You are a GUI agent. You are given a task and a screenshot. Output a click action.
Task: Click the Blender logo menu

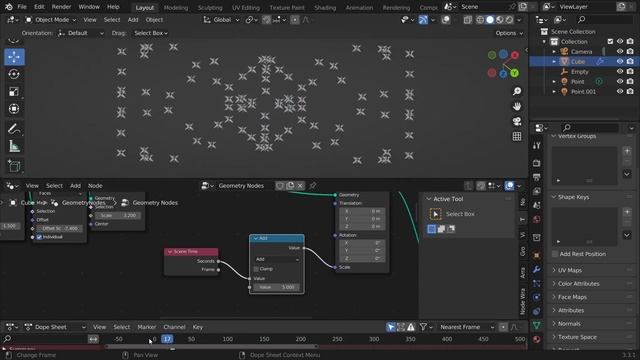coord(9,7)
